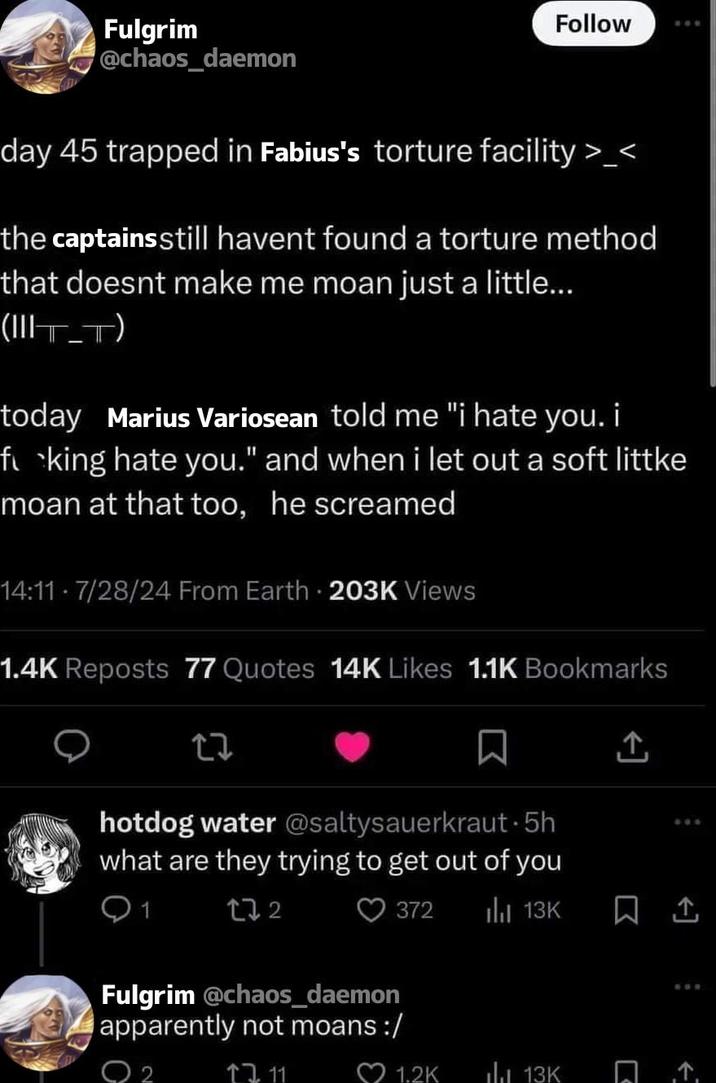The width and height of the screenshot is (716, 1083).
Task: Click the repost icon on the main tweet
Action: 212,746
